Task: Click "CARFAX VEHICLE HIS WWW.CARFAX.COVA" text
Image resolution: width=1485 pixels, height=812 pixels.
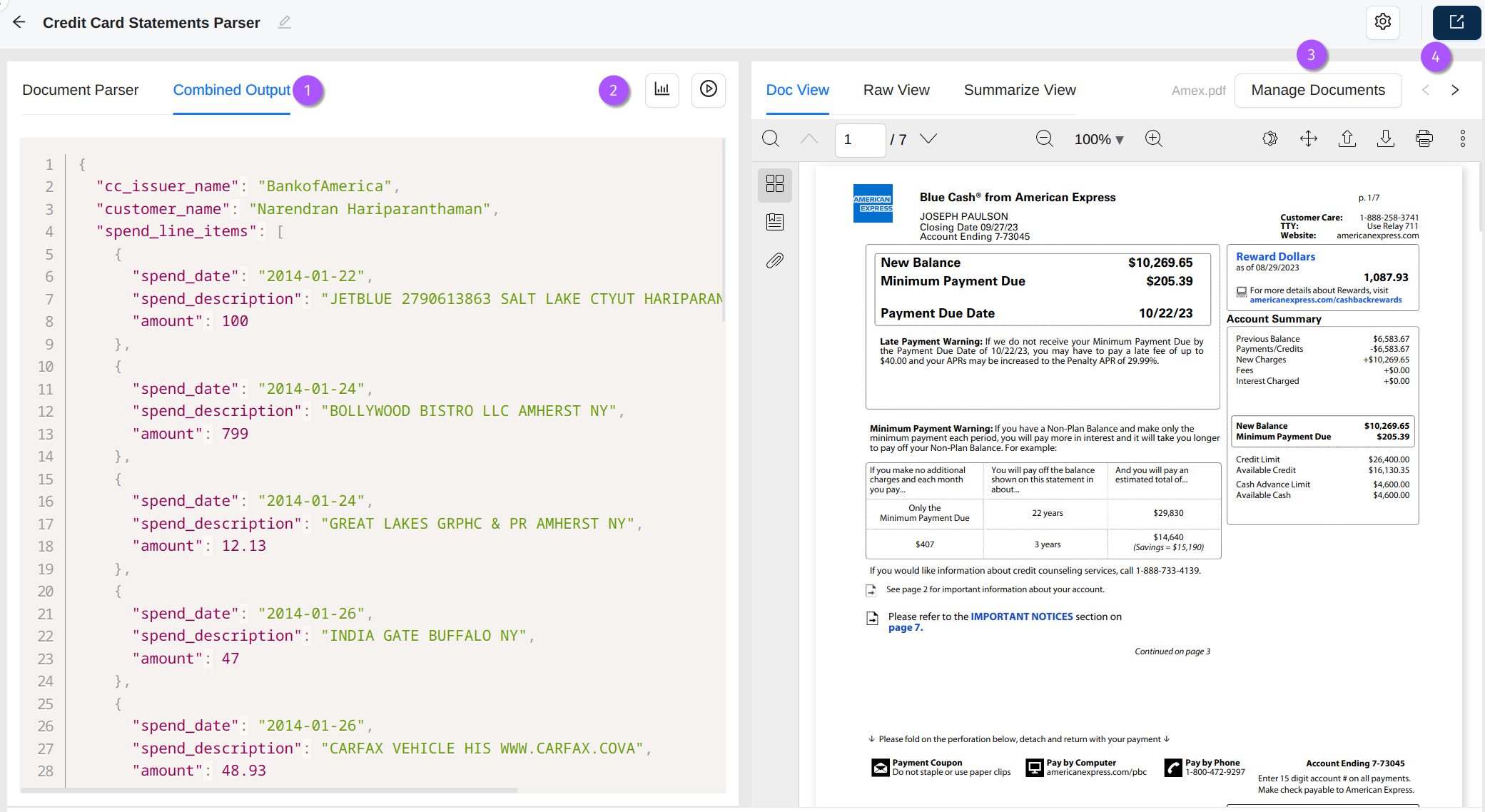Action: coord(482,748)
